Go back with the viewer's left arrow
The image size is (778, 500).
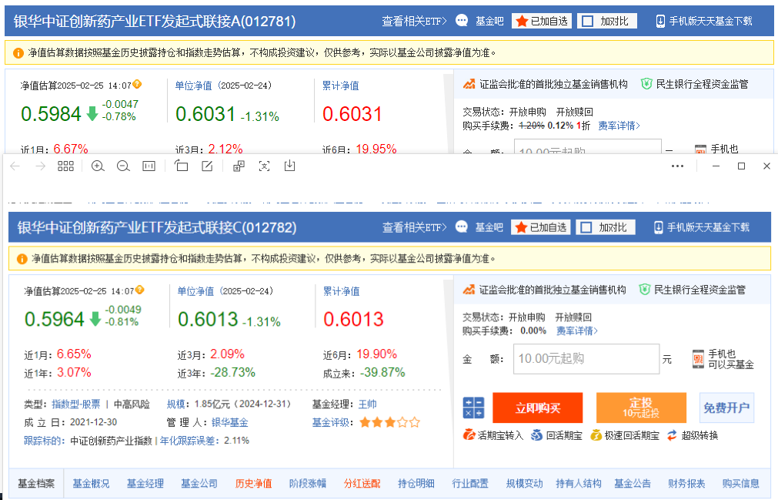pos(15,166)
